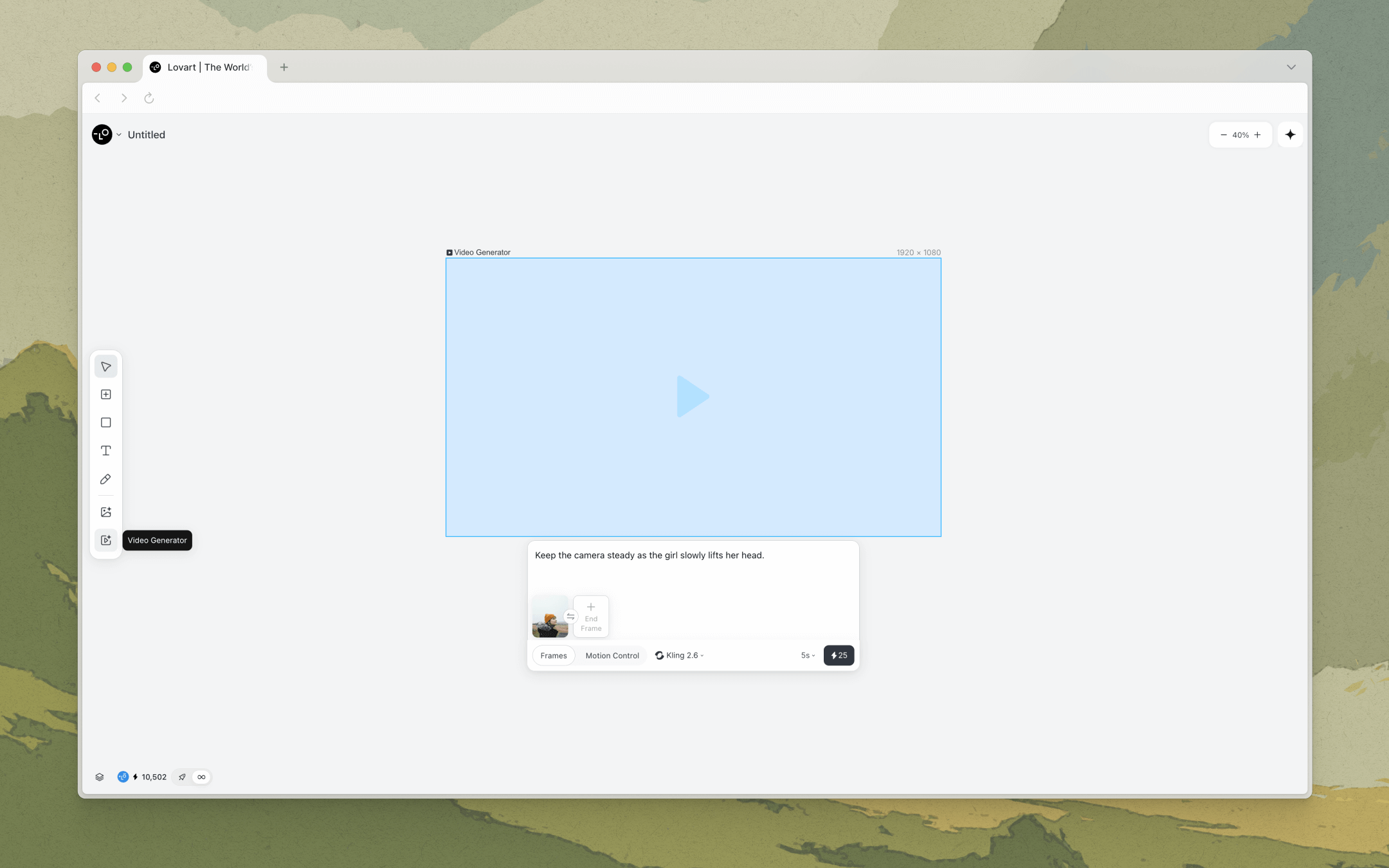Switch to the Frames tab

tap(554, 655)
